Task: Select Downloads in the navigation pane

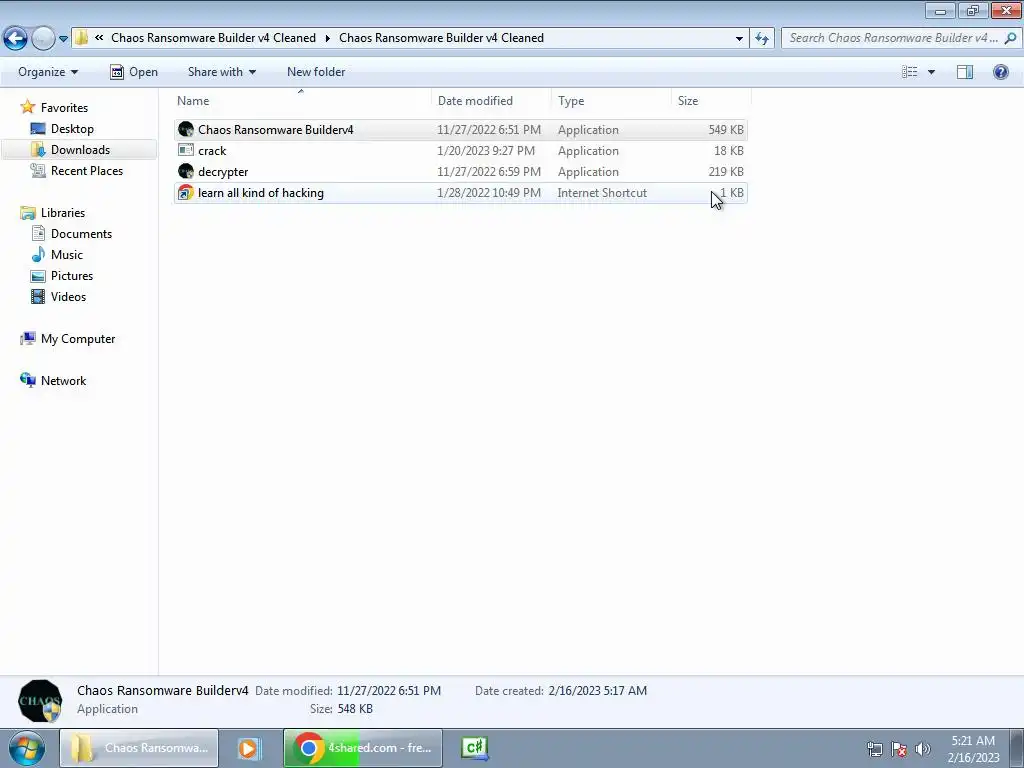Action: [x=80, y=150]
